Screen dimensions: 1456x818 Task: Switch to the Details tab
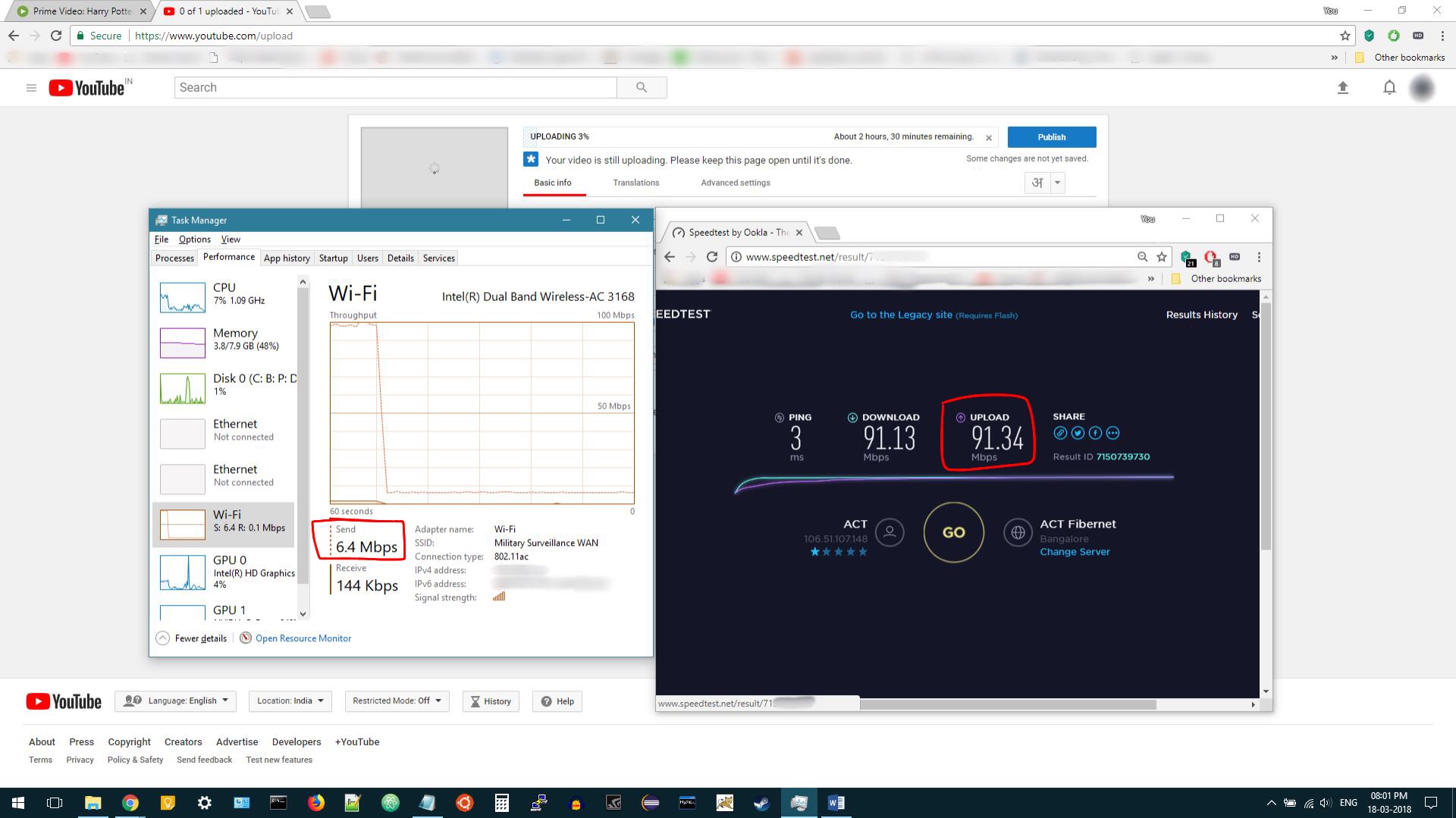[400, 259]
